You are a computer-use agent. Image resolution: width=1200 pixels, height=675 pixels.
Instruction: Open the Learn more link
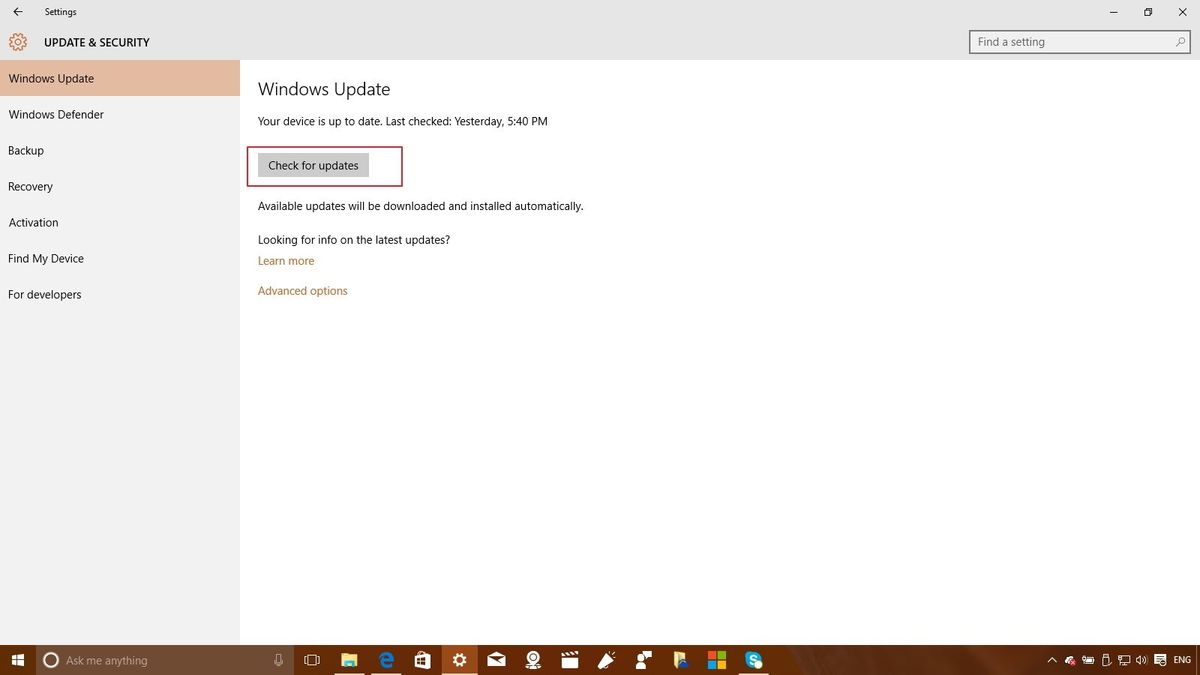pos(285,260)
